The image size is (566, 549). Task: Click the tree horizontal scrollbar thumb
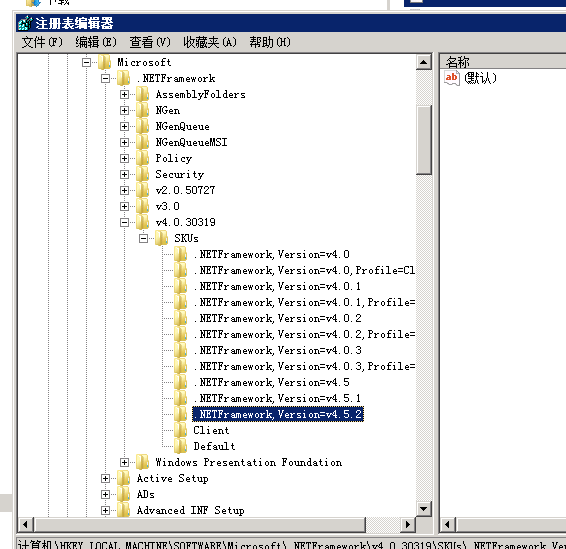point(200,524)
